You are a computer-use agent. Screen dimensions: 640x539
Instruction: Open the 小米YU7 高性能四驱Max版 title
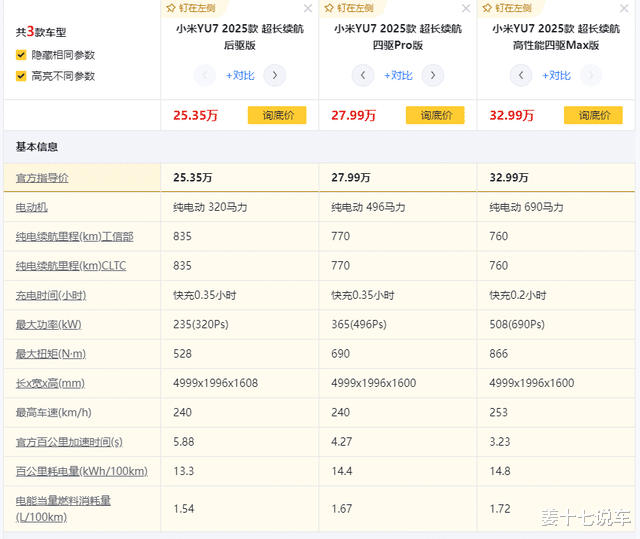556,37
